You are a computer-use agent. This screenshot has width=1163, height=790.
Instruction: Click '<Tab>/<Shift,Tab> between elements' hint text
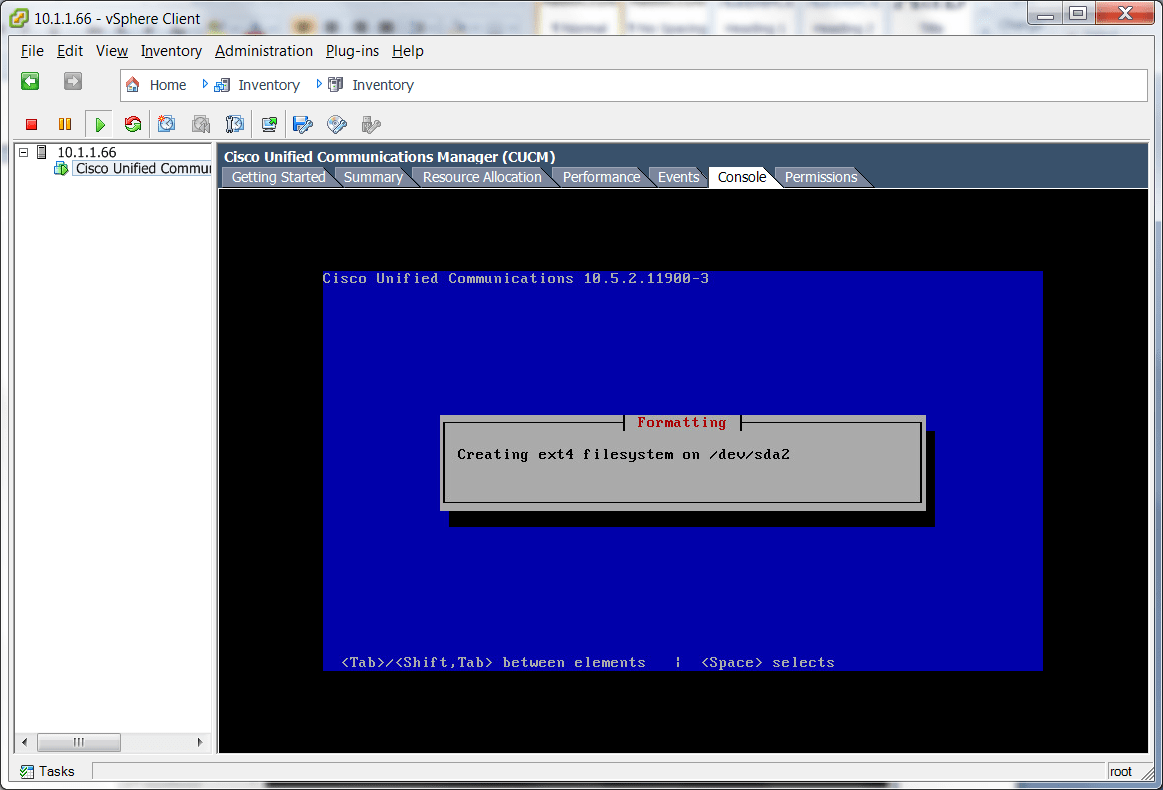[493, 662]
